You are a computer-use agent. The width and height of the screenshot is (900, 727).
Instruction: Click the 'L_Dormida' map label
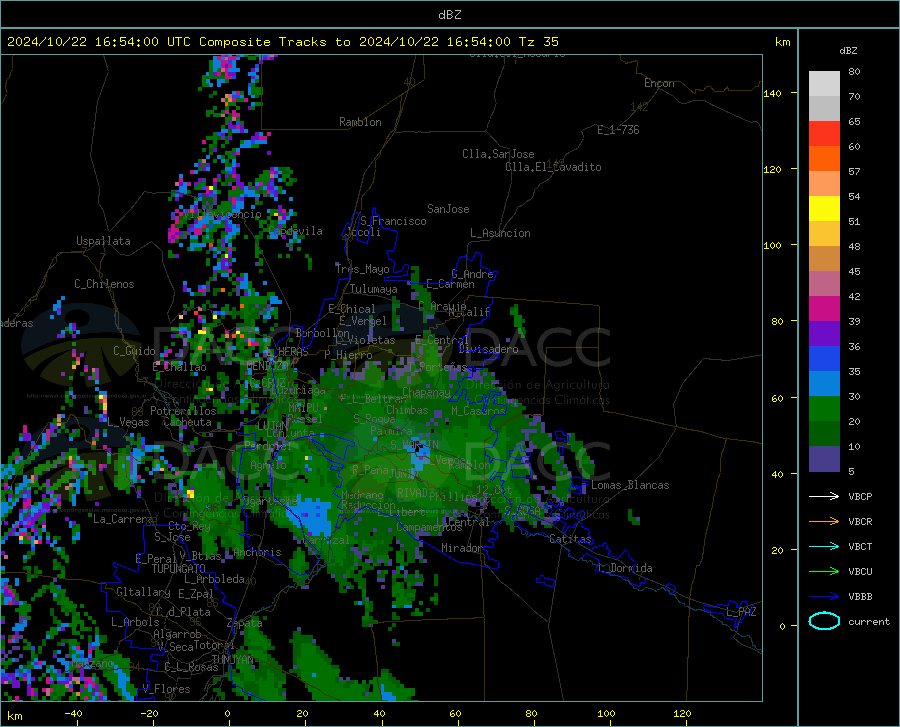[625, 568]
